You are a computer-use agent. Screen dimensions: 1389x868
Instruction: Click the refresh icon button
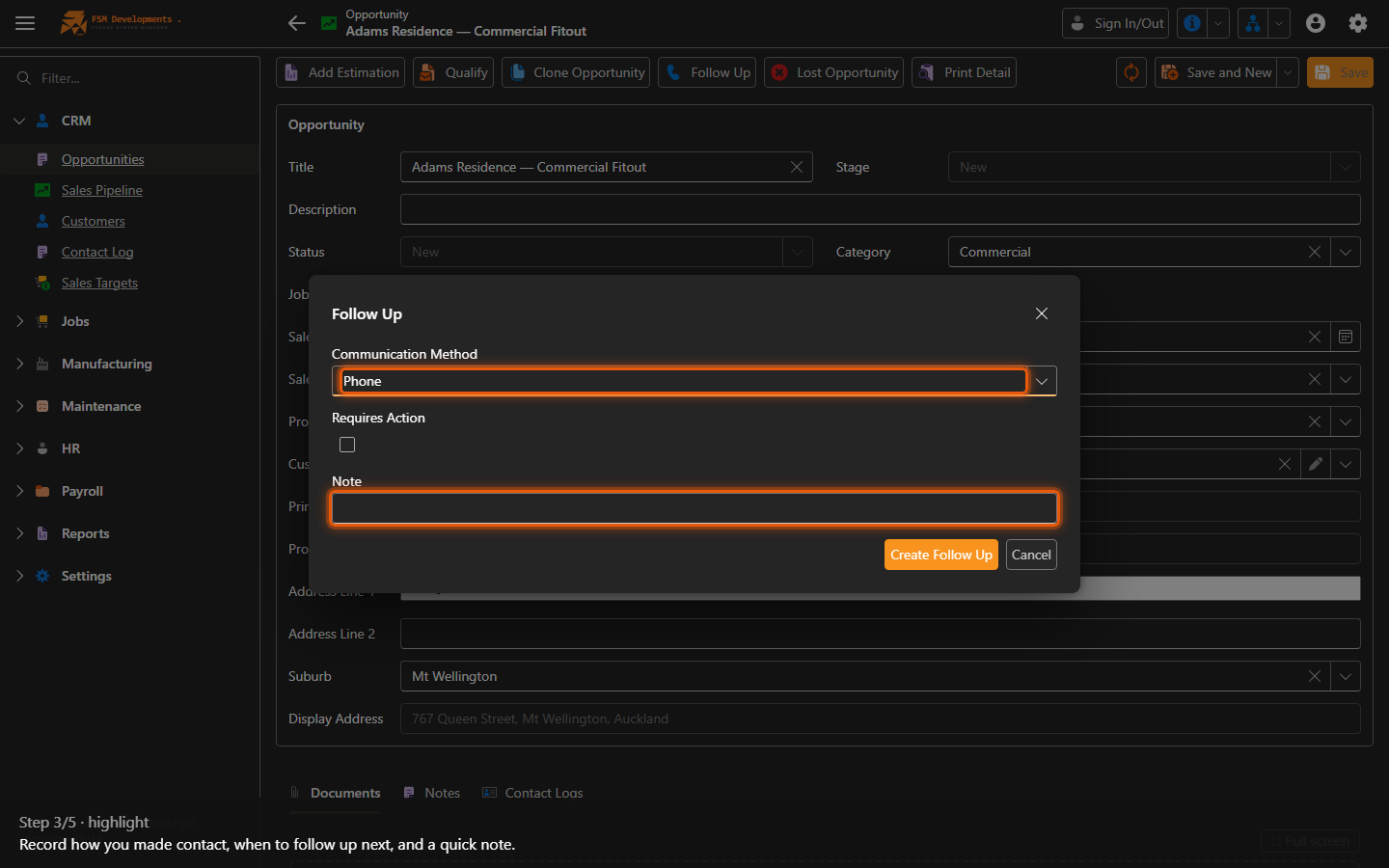point(1131,72)
